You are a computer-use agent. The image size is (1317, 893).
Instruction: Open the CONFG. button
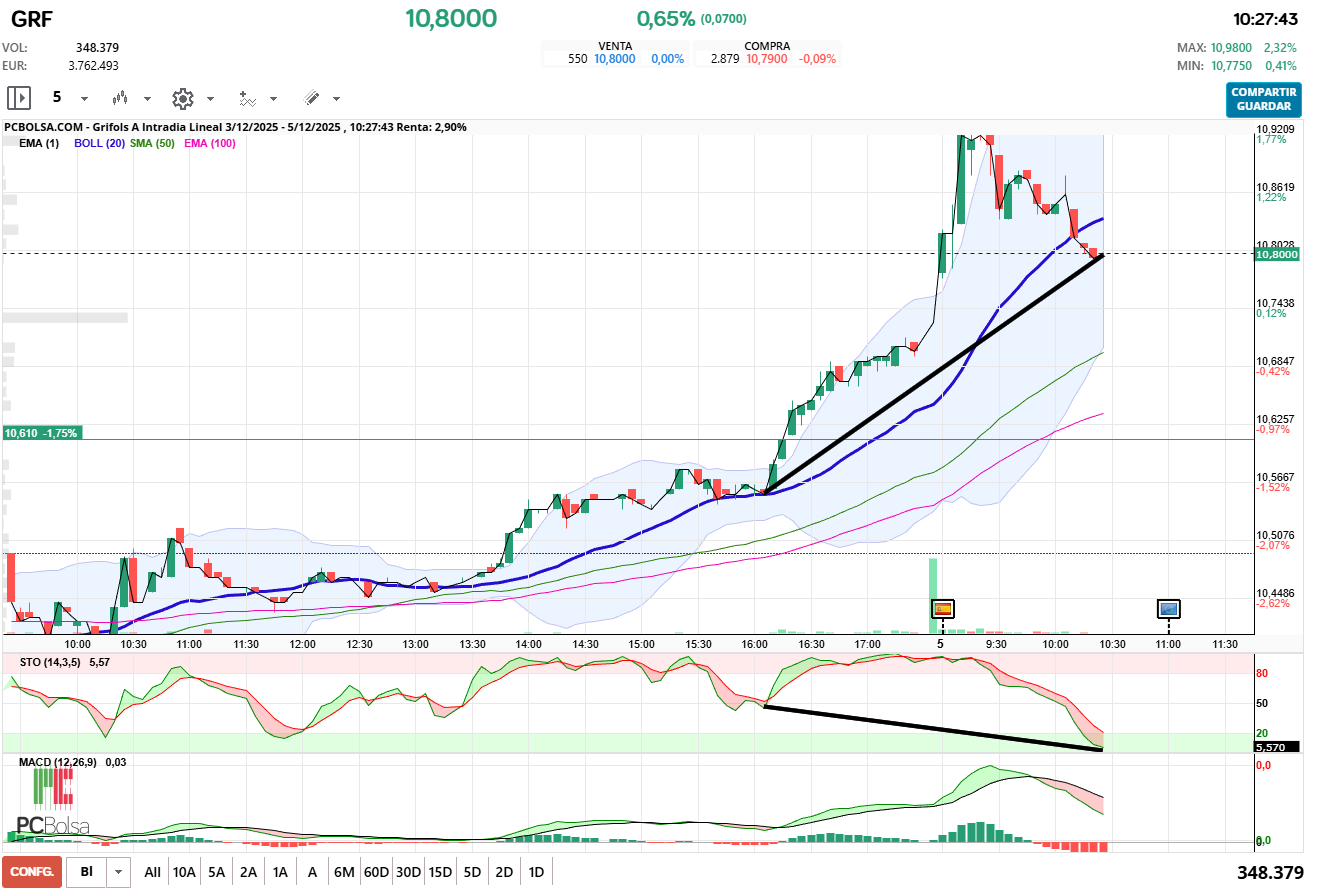[x=32, y=872]
